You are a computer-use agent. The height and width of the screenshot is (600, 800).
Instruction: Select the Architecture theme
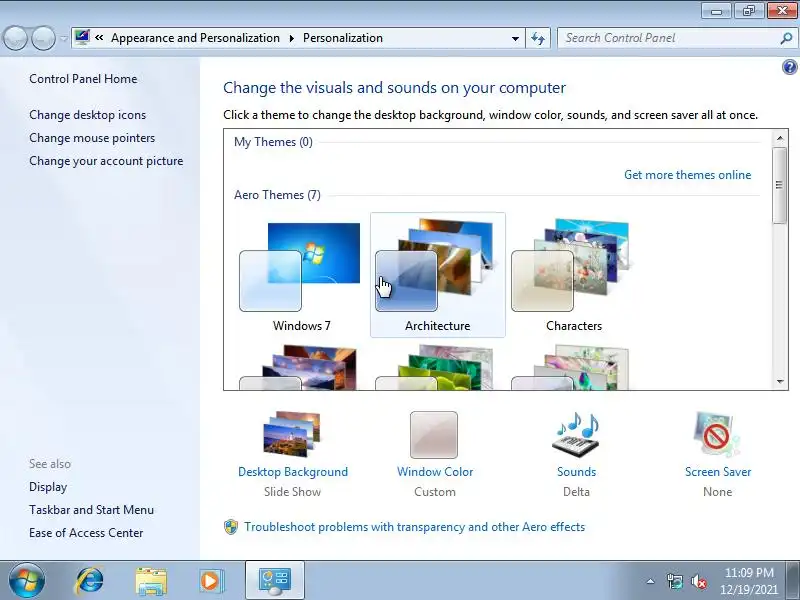438,275
